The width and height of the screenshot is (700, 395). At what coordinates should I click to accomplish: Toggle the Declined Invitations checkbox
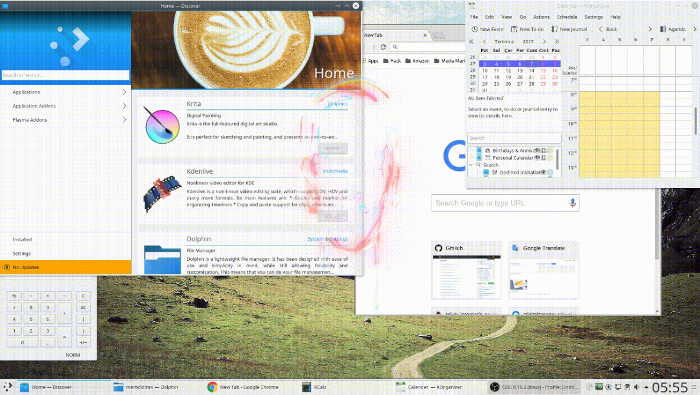pyautogui.click(x=486, y=172)
